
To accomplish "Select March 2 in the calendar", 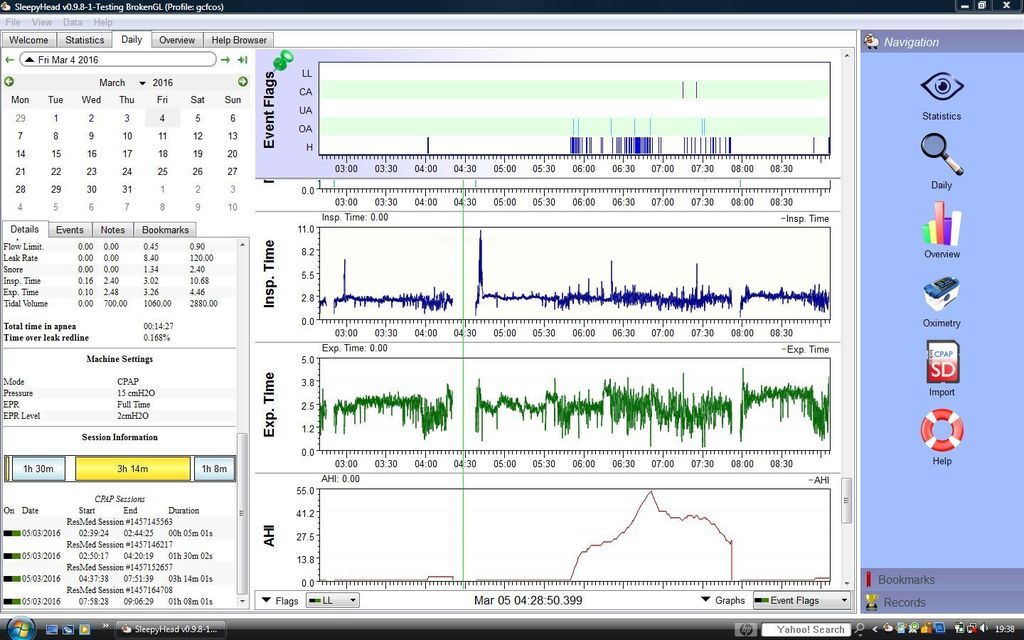I will pyautogui.click(x=91, y=118).
